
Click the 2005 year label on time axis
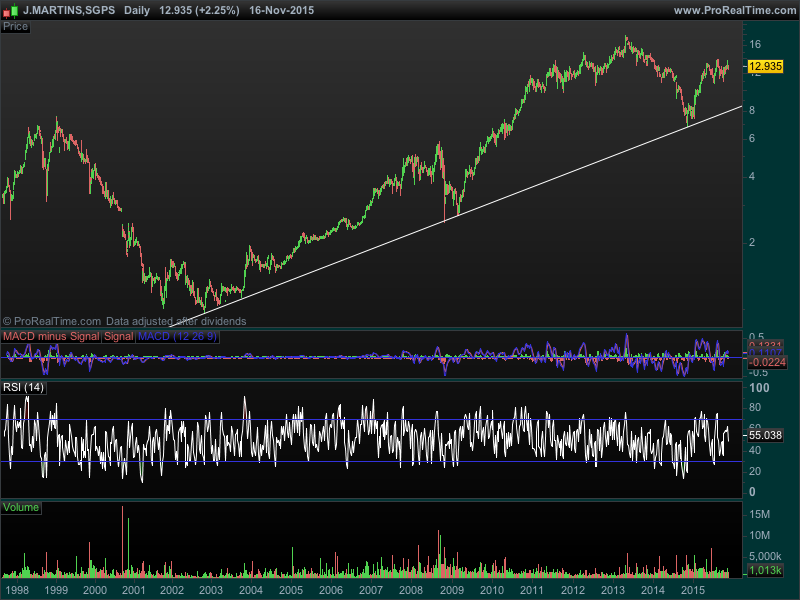[291, 590]
